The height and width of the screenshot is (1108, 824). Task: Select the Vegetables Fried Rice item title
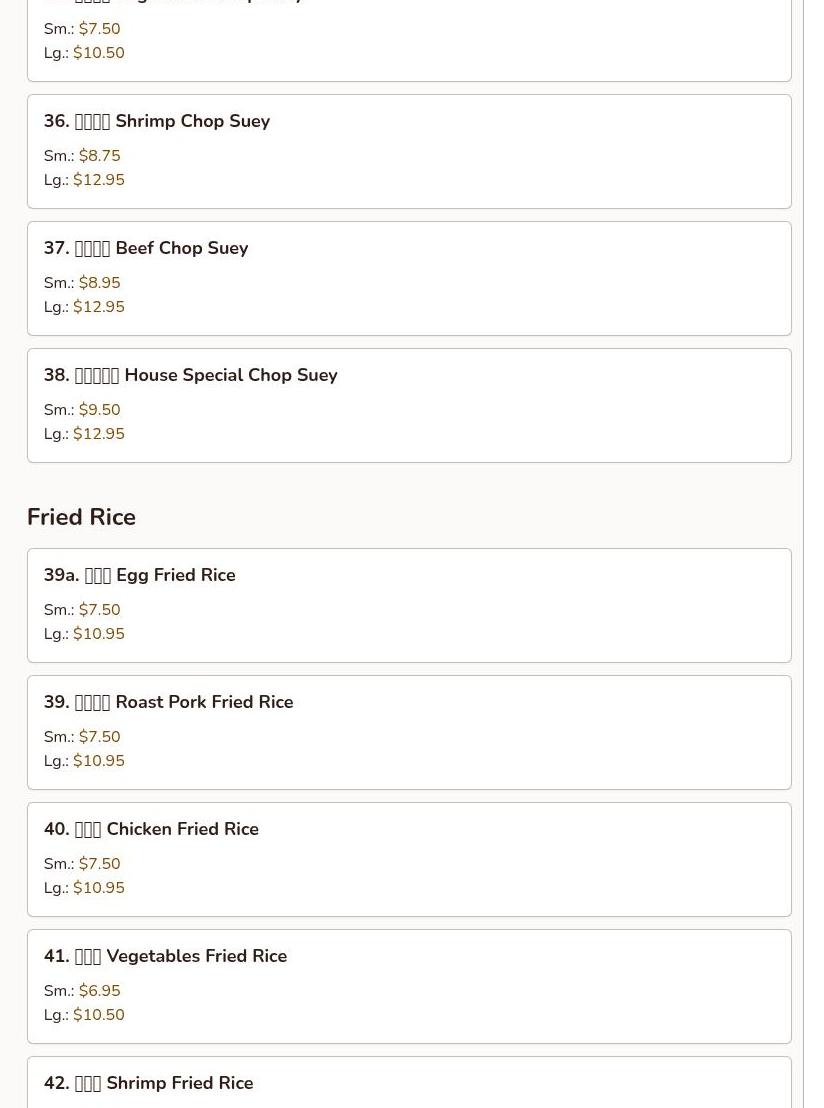pos(166,956)
